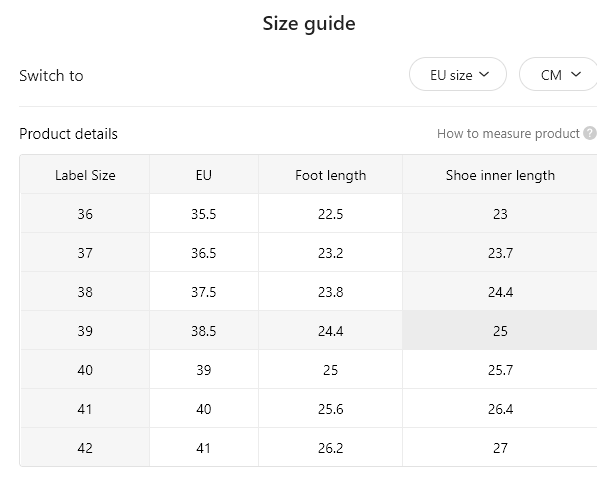
Task: Click highlighted shoe inner length 25 cell
Action: pos(500,330)
